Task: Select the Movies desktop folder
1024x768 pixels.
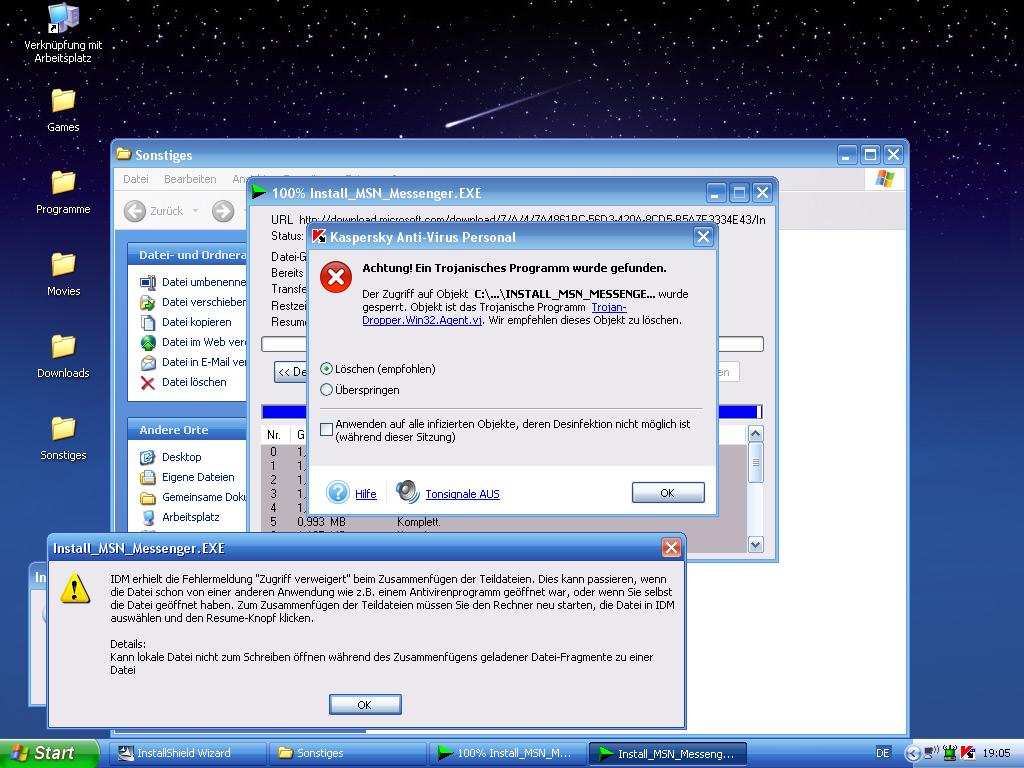Action: [63, 274]
